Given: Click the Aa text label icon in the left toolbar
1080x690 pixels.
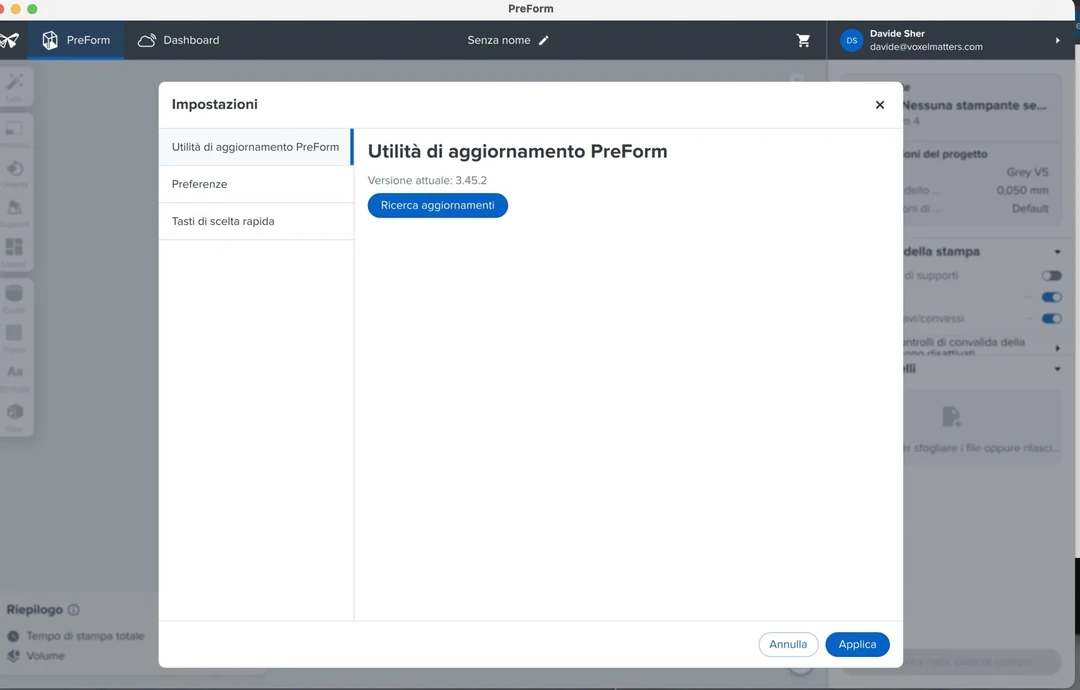Looking at the screenshot, I should coord(14,372).
